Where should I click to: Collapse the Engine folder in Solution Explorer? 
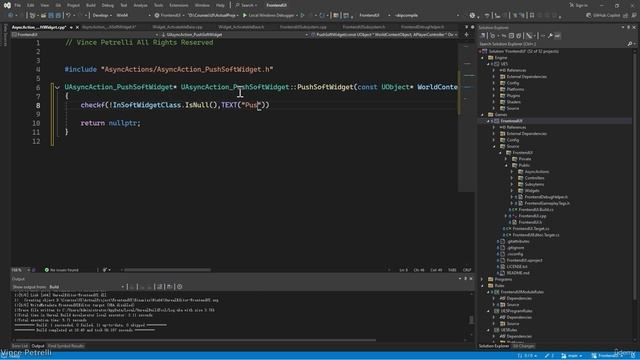tap(483, 58)
